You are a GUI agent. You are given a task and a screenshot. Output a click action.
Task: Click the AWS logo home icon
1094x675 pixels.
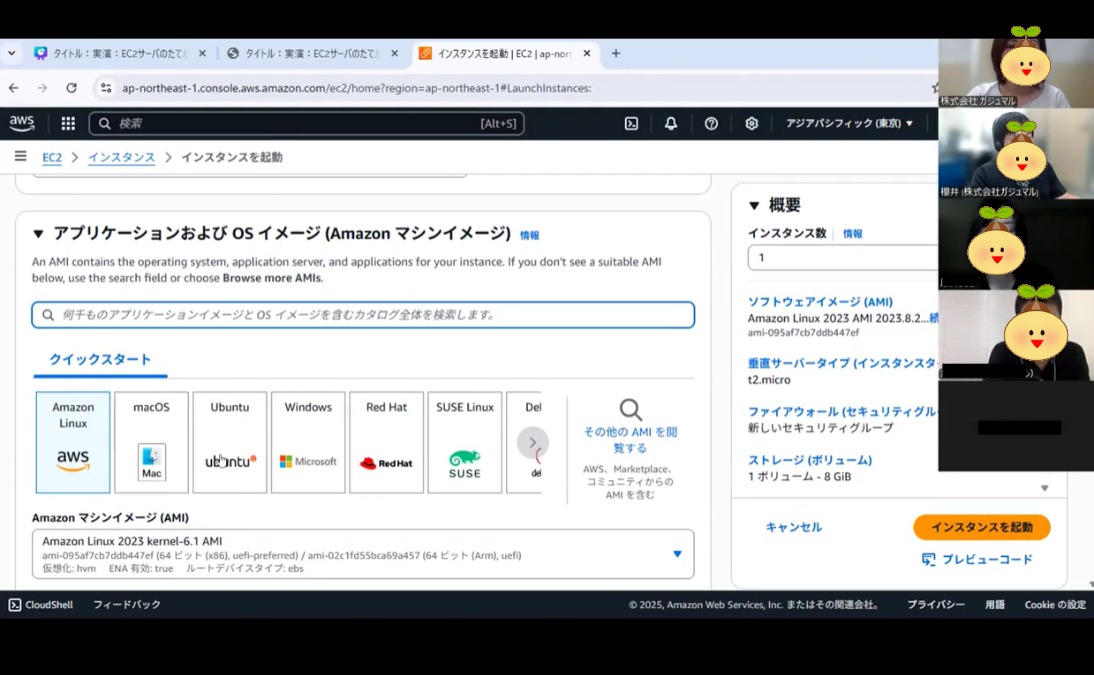22,123
